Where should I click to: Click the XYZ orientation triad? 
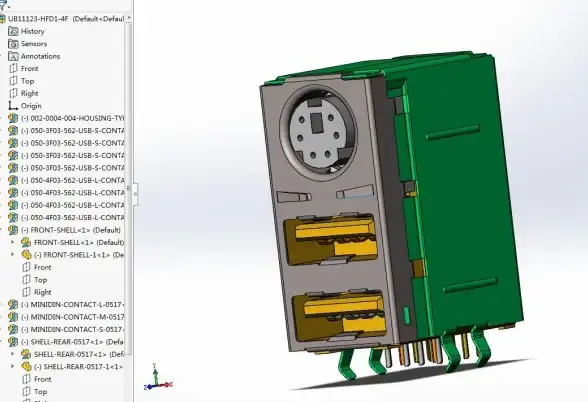158,378
